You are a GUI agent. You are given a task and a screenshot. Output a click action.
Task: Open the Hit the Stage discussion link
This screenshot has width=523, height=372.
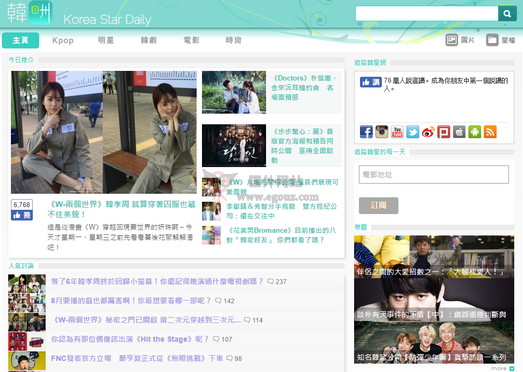tap(130, 339)
